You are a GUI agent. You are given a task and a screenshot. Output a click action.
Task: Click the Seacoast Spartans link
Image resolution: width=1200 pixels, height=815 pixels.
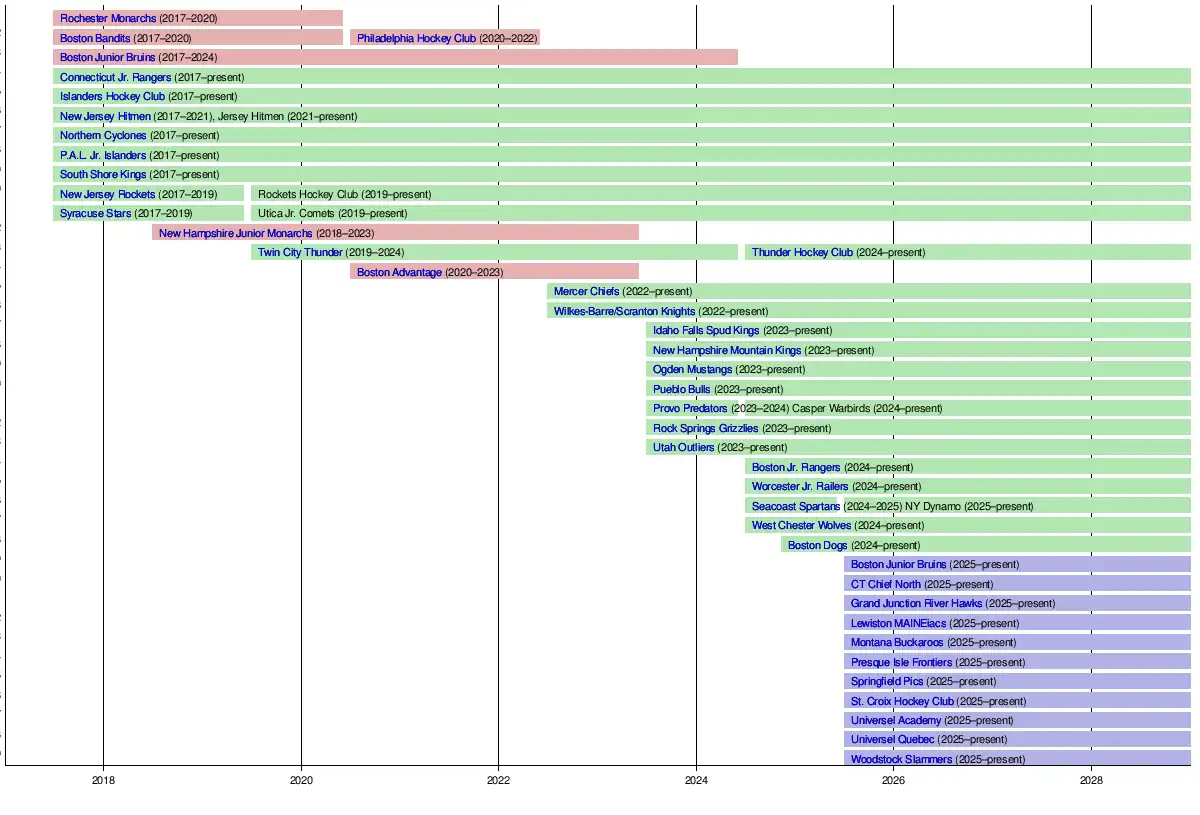pyautogui.click(x=795, y=506)
